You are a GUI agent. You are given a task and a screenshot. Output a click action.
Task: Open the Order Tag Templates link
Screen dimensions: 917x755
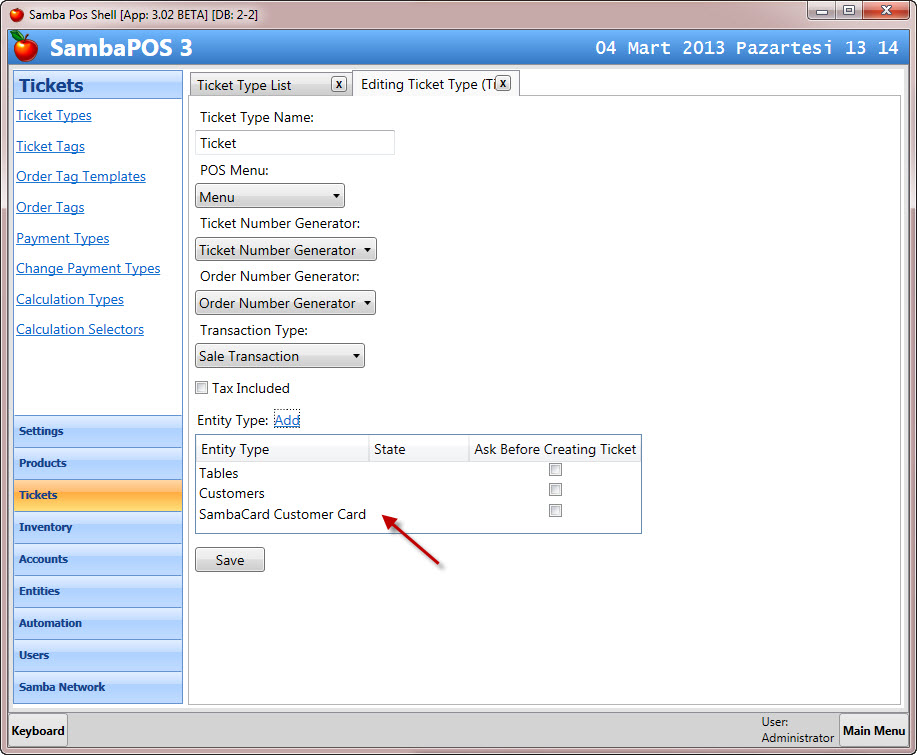[x=81, y=177]
